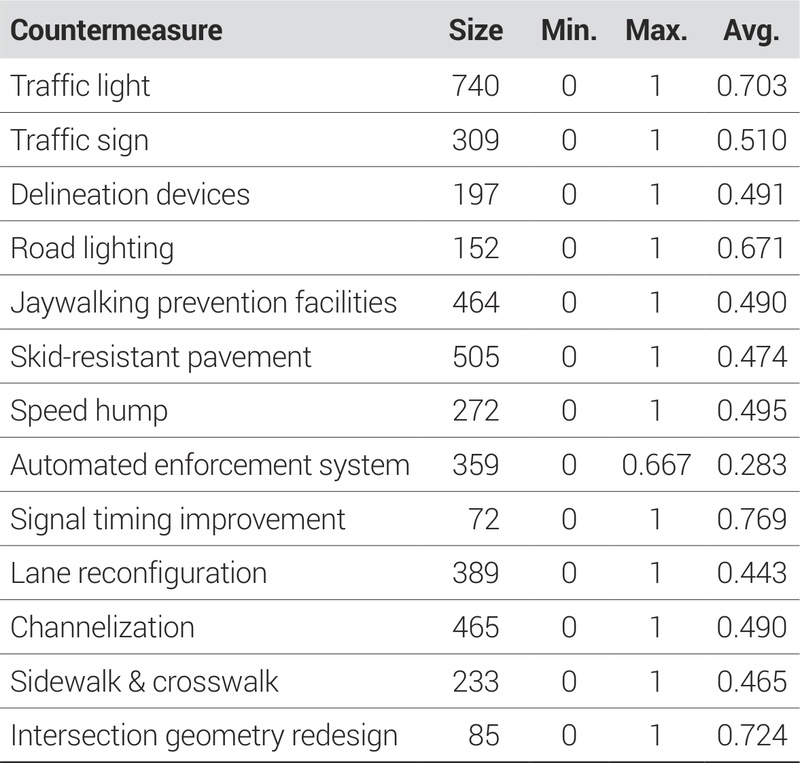The image size is (800, 763).
Task: Click the Channelization row label
Action: point(102,627)
